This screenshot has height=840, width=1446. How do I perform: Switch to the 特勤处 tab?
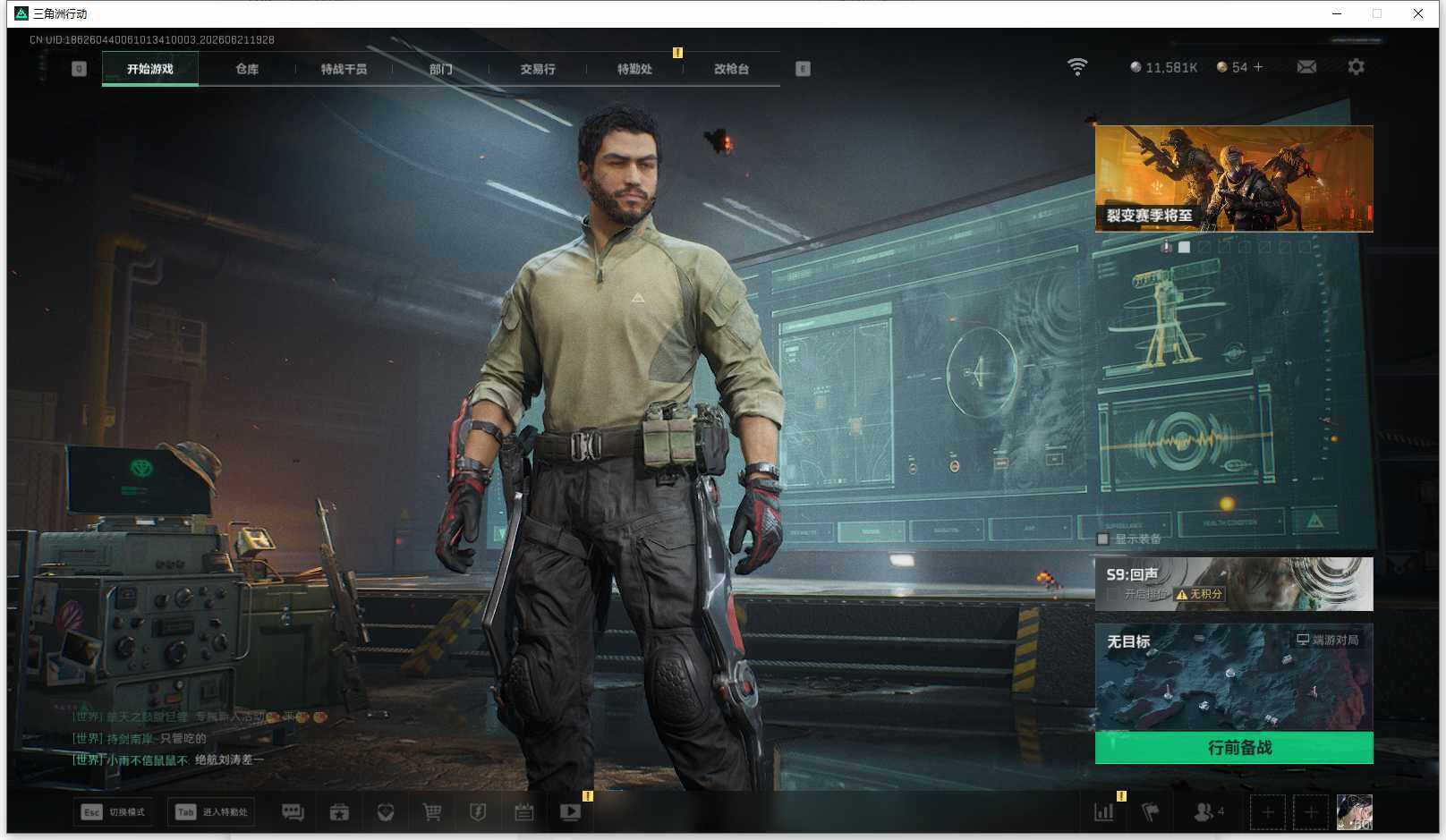(634, 69)
